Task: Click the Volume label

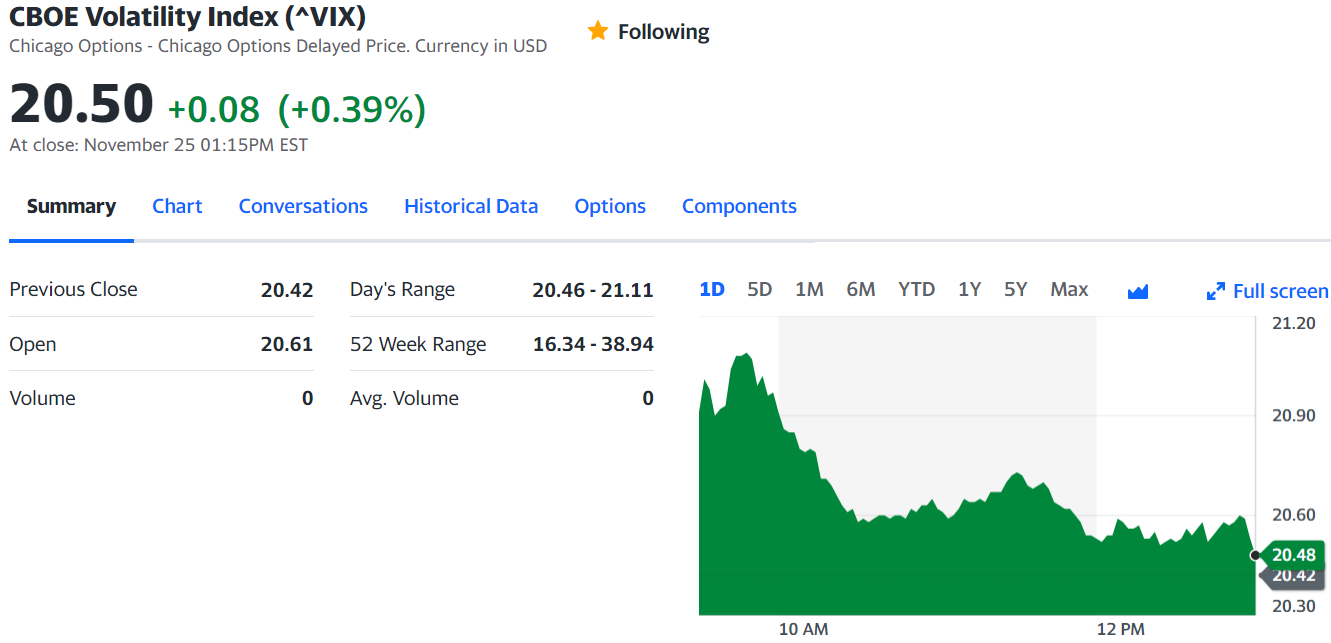Action: [42, 398]
